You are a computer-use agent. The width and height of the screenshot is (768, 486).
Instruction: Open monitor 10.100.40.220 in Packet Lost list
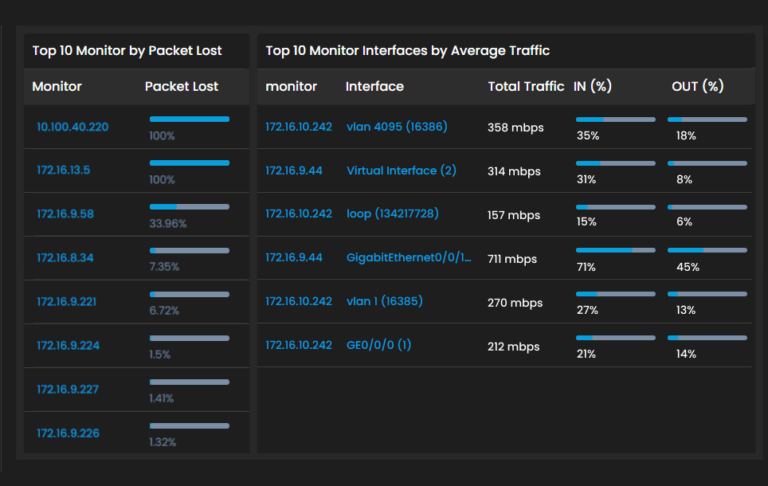coord(72,127)
